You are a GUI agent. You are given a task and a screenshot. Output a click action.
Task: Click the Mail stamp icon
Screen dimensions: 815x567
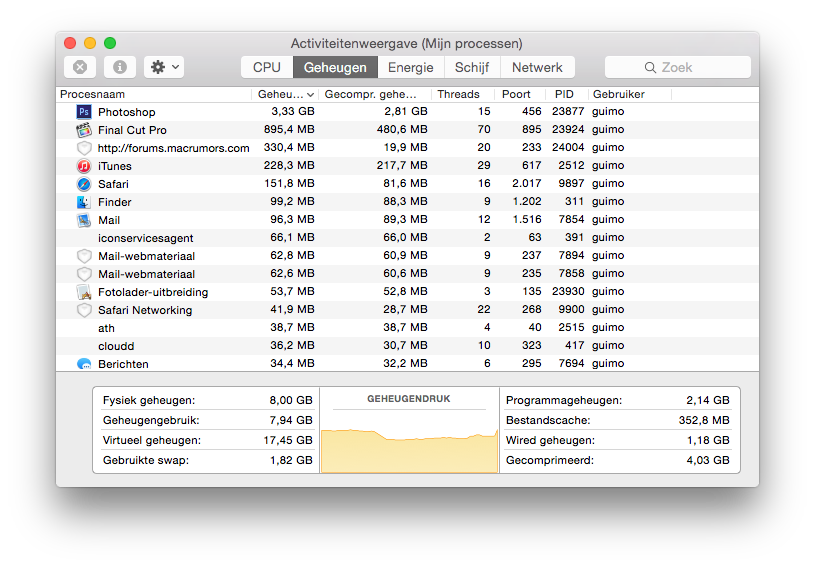(x=84, y=220)
